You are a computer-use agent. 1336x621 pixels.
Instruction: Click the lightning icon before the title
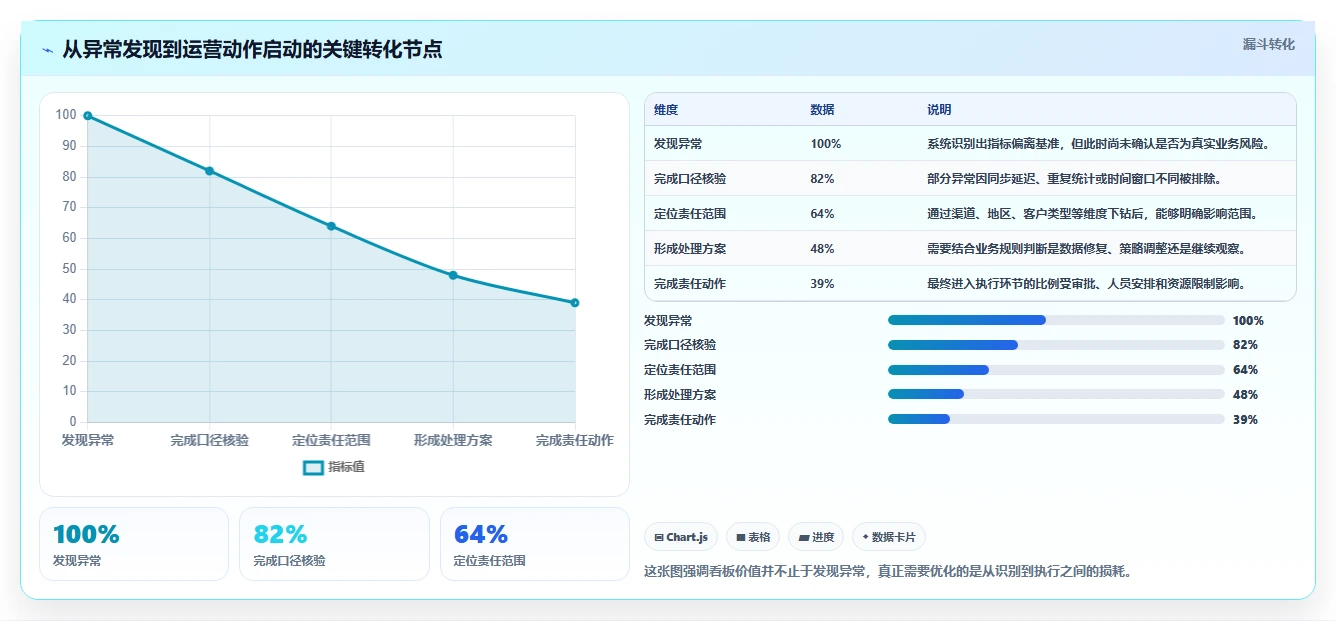pos(48,50)
